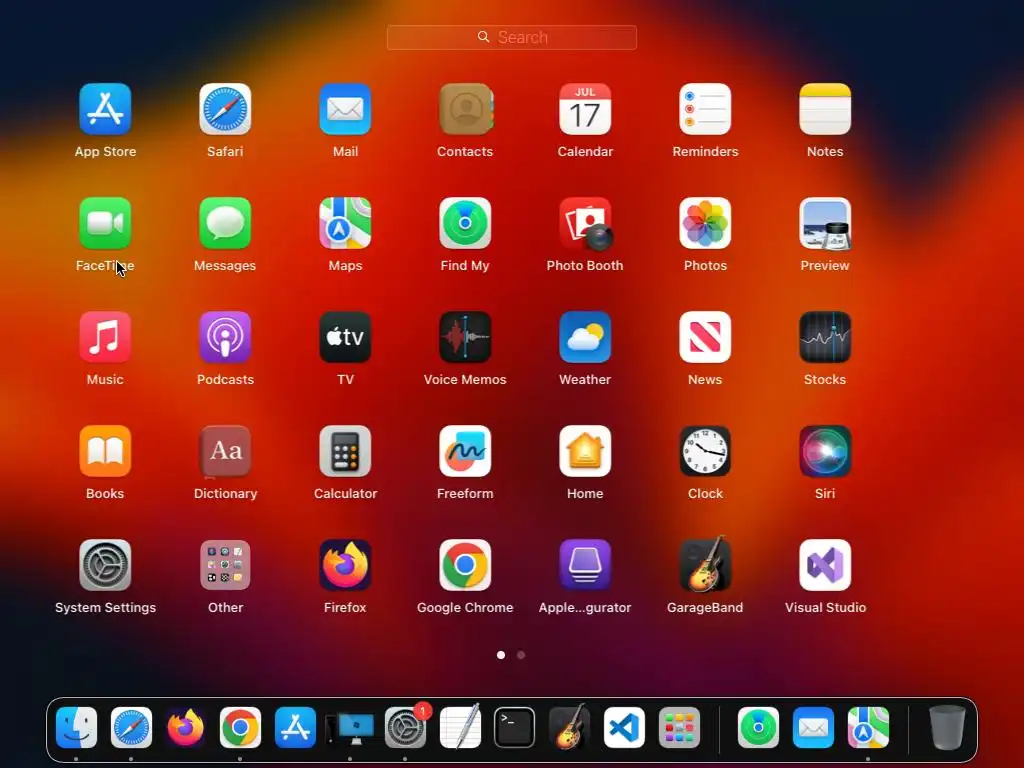Expand the Other apps folder
Image resolution: width=1024 pixels, height=768 pixels.
[x=225, y=566]
